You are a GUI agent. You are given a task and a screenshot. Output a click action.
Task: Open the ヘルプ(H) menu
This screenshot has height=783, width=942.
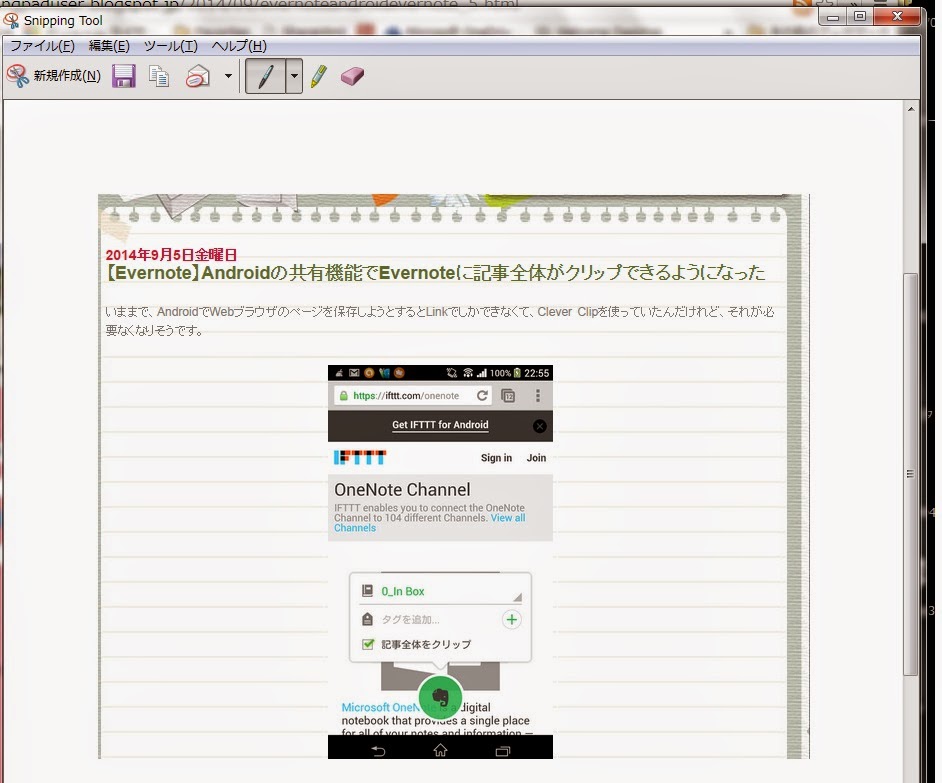[x=239, y=46]
